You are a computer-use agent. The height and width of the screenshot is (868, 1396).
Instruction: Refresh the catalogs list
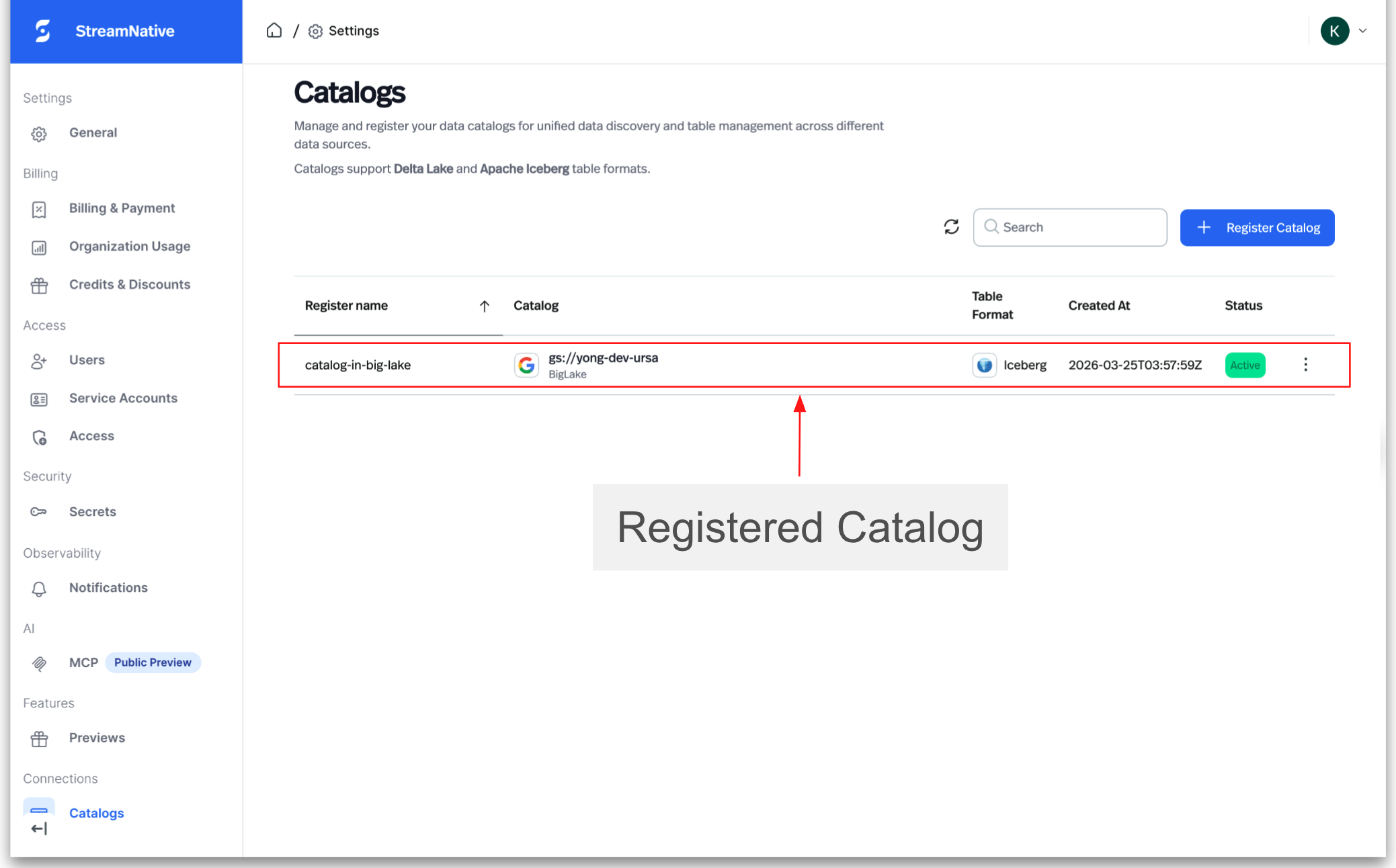pos(951,227)
